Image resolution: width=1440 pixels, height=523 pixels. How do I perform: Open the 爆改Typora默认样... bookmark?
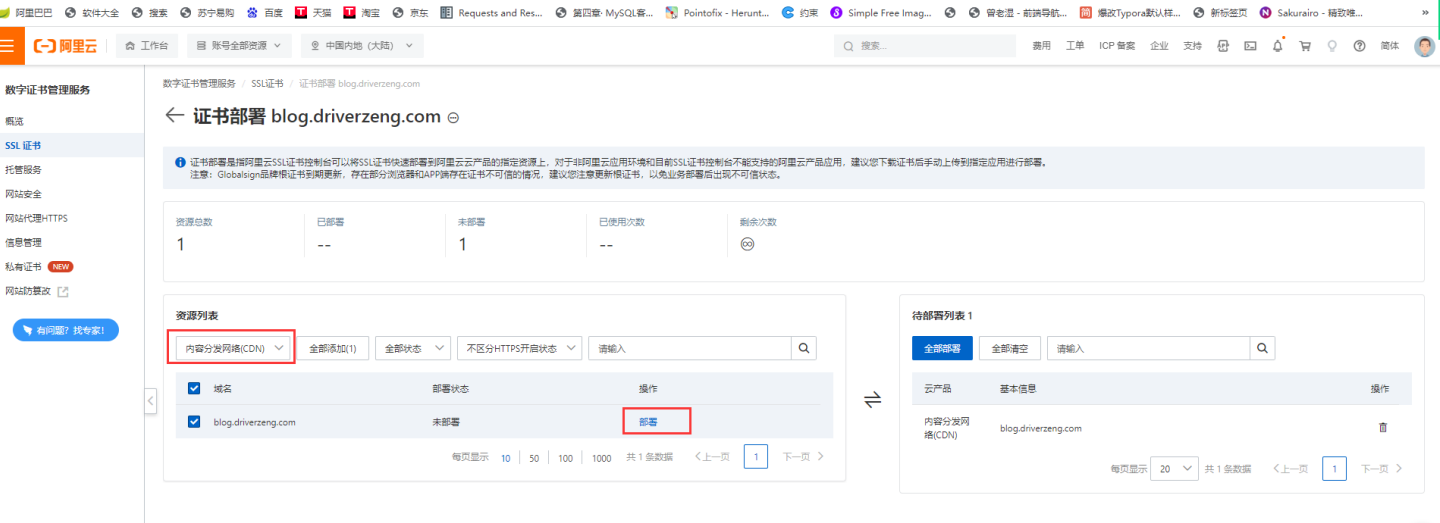(x=1129, y=13)
